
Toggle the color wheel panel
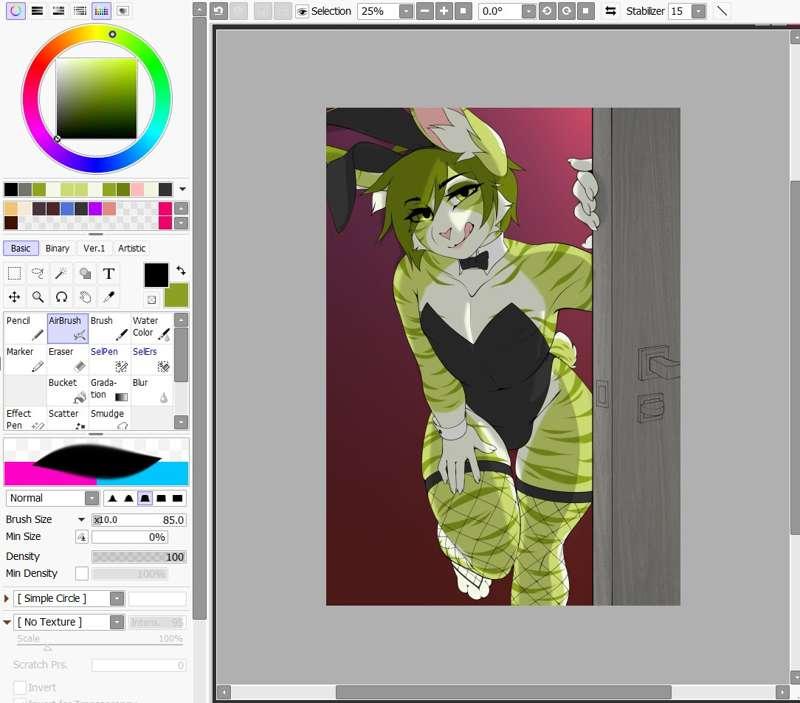[15, 11]
